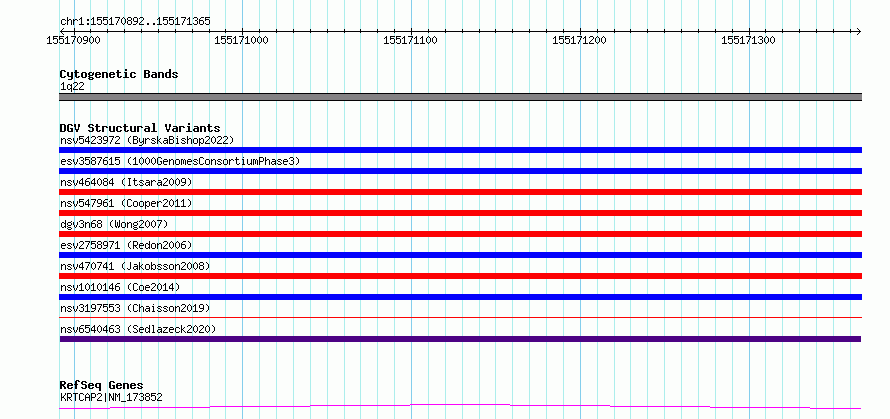Select the red bar for nsv464084
This screenshot has height=419, width=890.
460,192
